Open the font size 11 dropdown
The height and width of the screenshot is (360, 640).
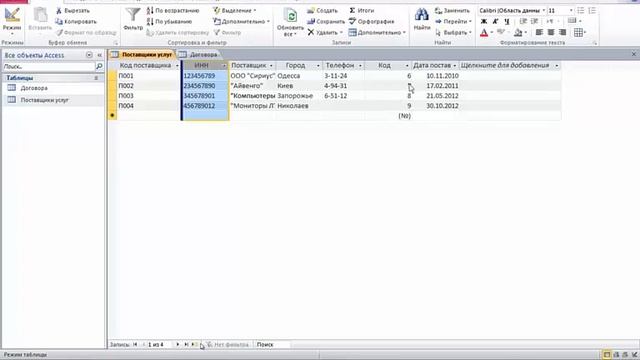[x=571, y=10]
